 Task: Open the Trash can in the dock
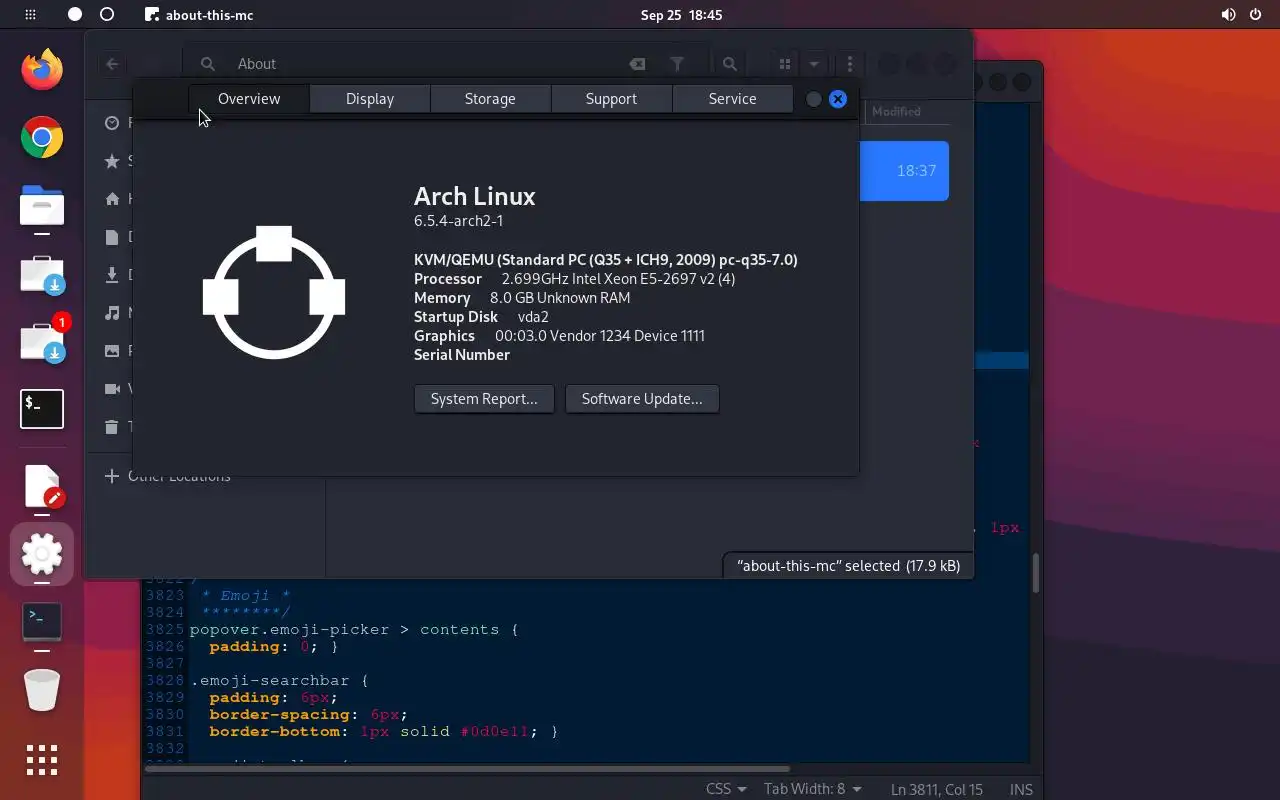click(x=42, y=690)
